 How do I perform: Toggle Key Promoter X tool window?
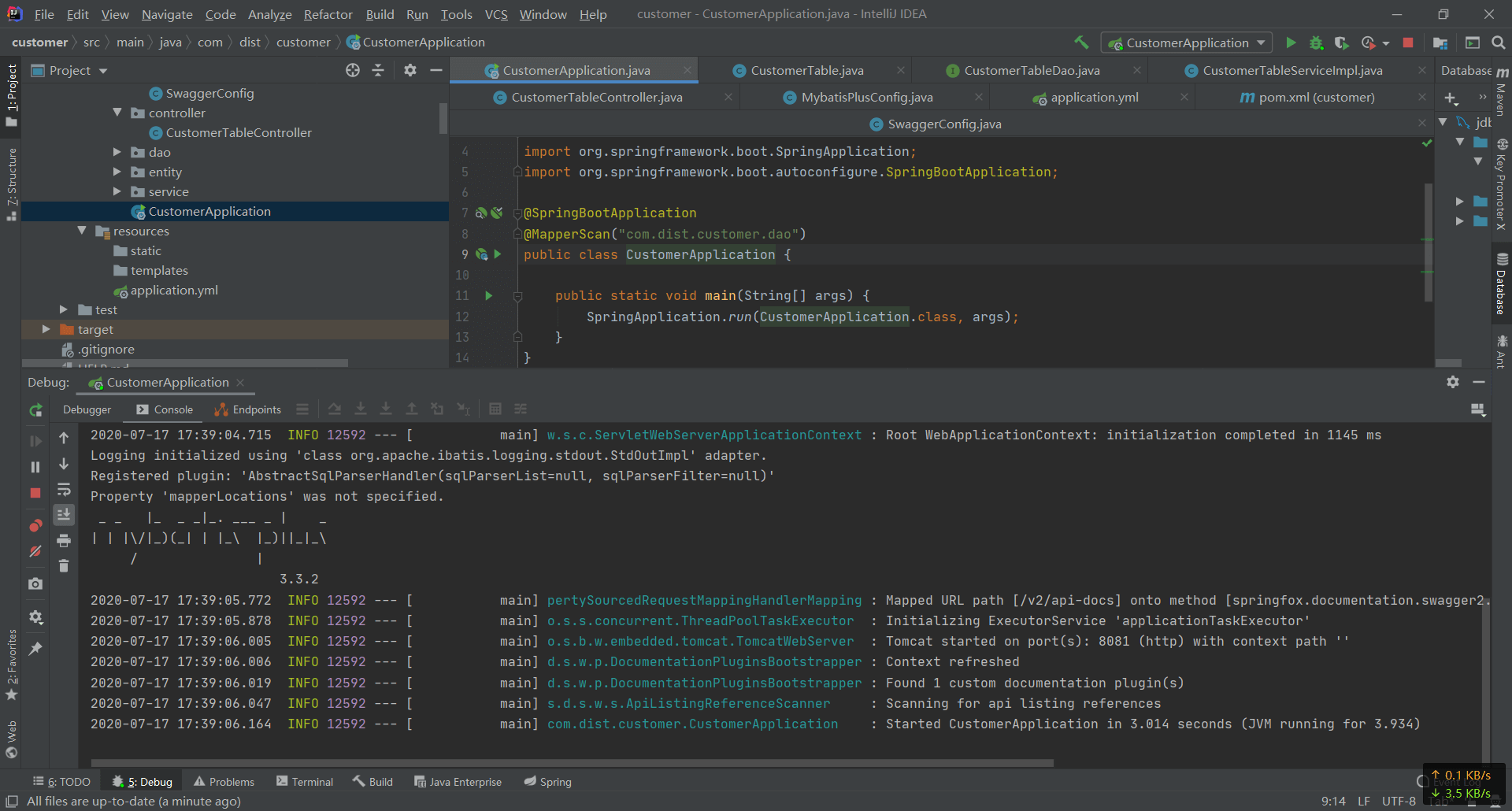[x=1502, y=185]
